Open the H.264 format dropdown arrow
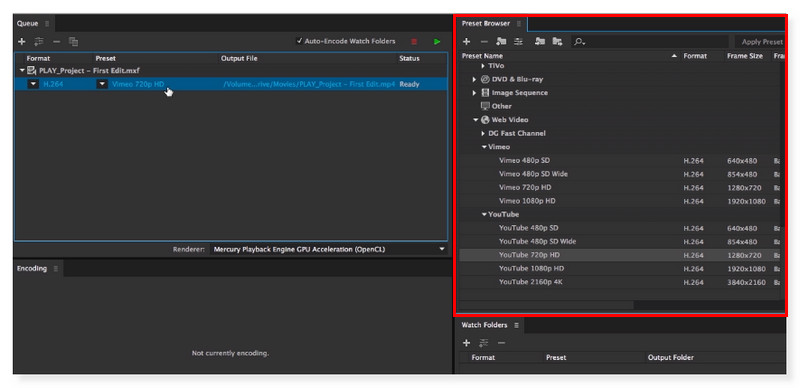 pos(33,84)
